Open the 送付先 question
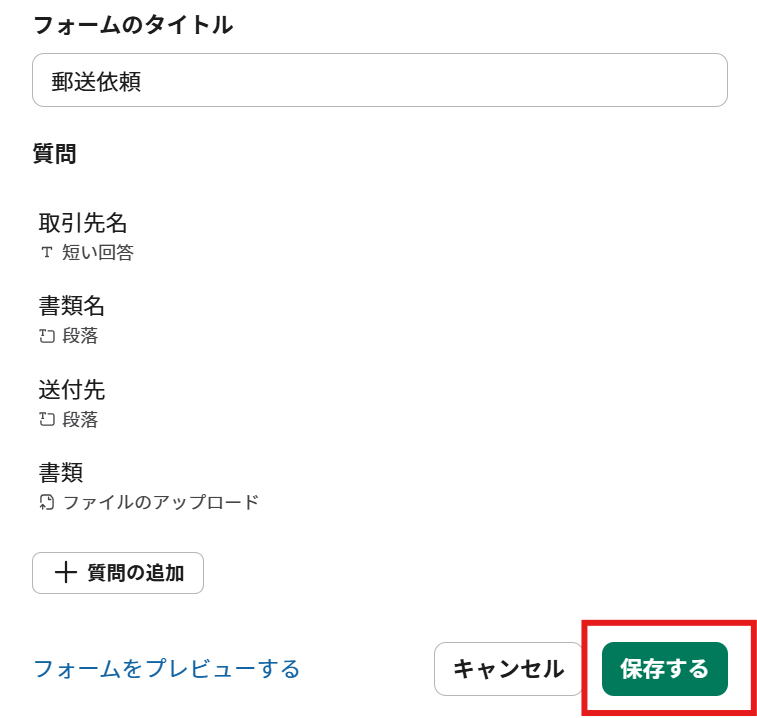The width and height of the screenshot is (757, 718). 72,389
